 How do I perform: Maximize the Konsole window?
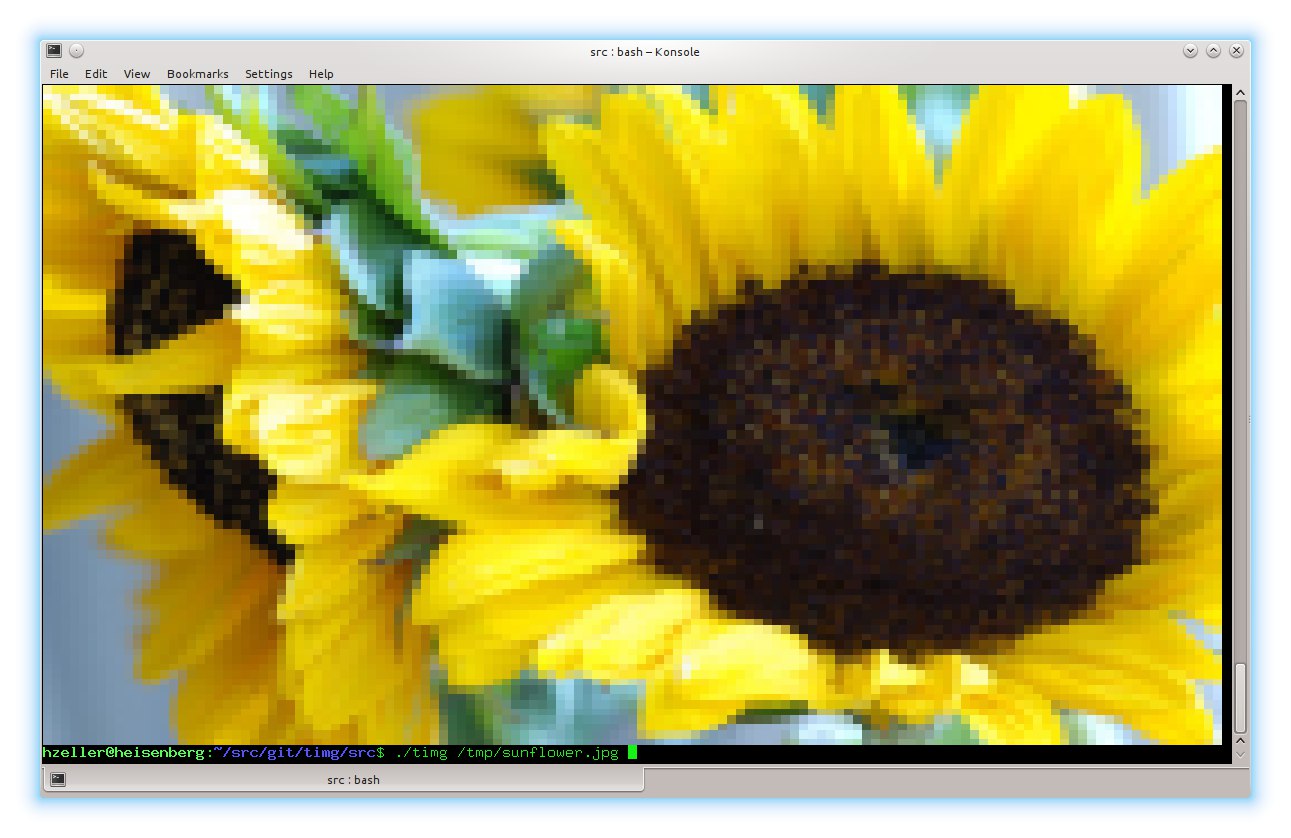pos(1213,51)
